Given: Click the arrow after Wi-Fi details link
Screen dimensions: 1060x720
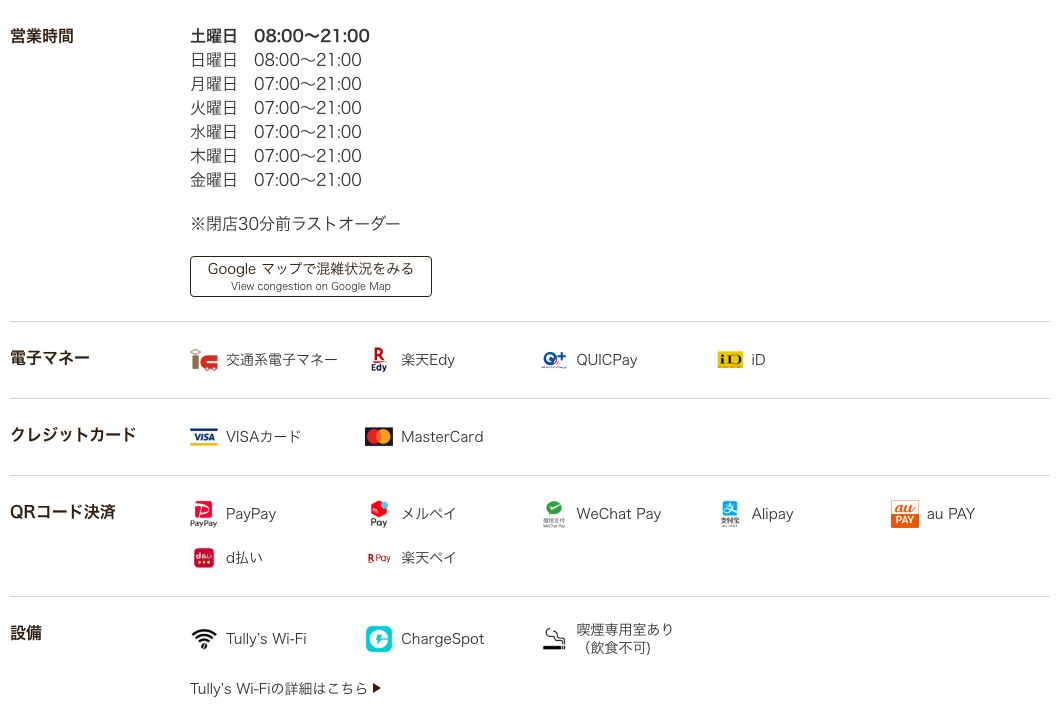Looking at the screenshot, I should pos(377,688).
